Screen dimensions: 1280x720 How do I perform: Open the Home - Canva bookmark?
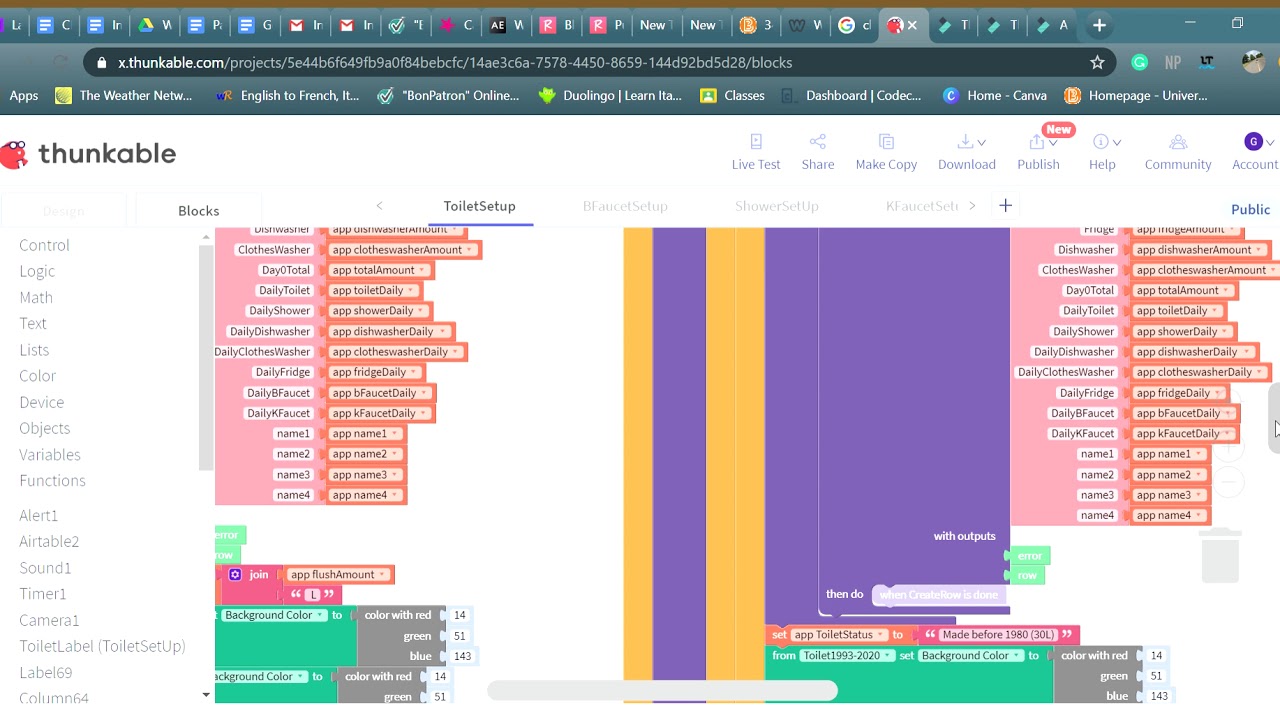(x=995, y=96)
